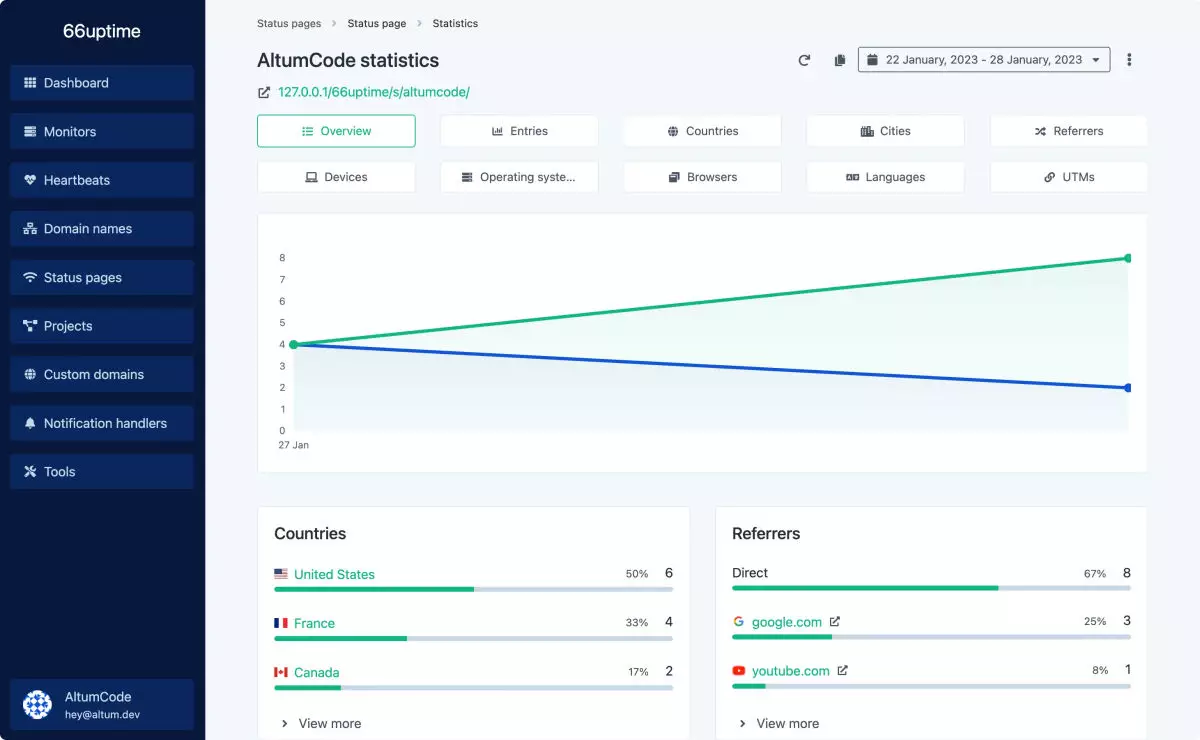Go to Dashboard in sidebar

click(102, 83)
